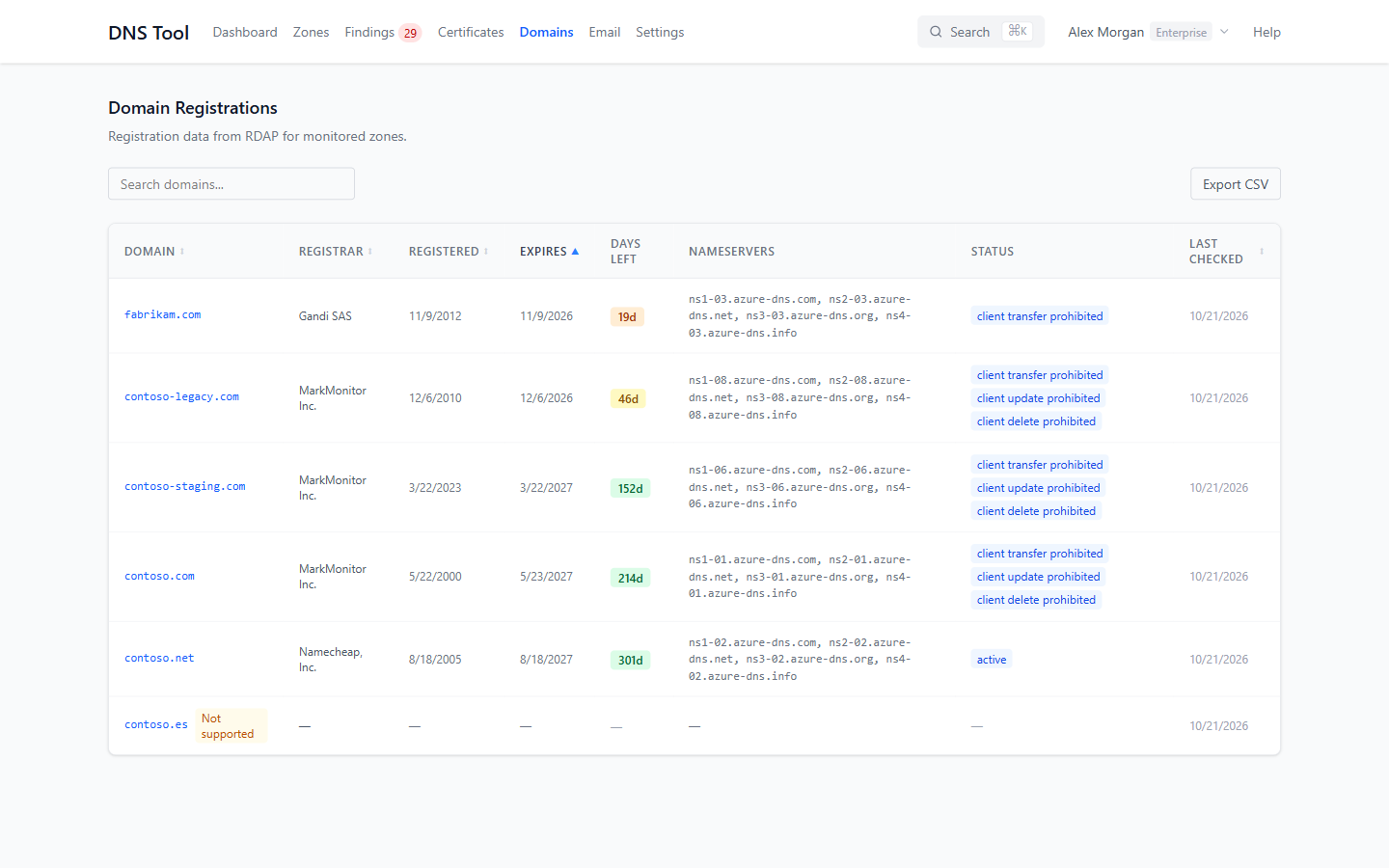Select the Domains tab

tap(546, 32)
